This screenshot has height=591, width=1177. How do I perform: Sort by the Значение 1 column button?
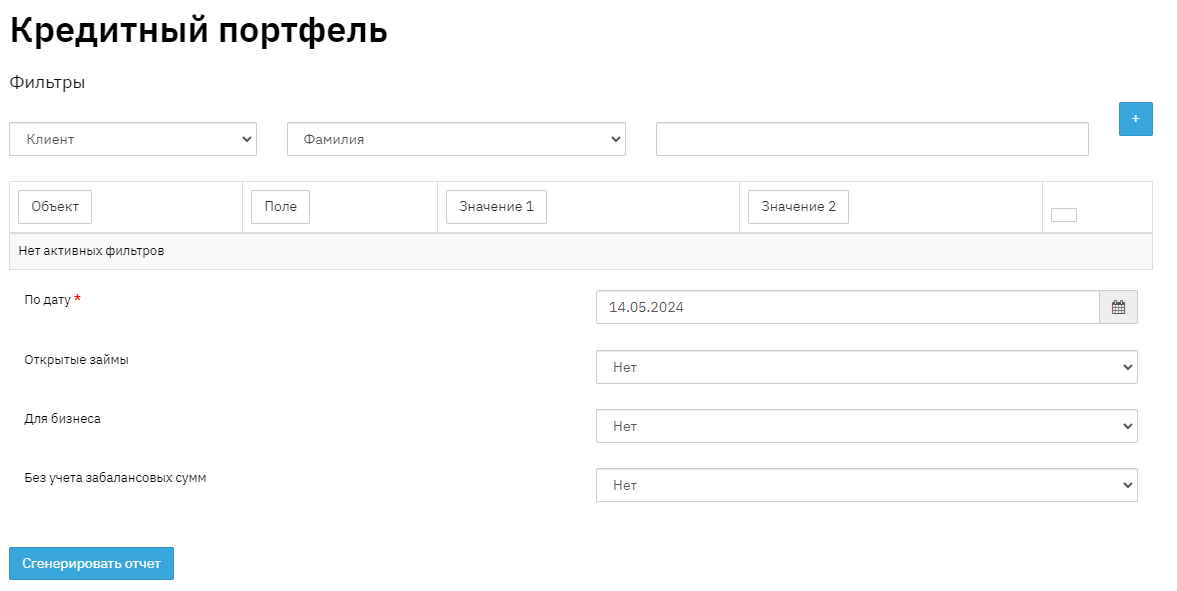[496, 207]
